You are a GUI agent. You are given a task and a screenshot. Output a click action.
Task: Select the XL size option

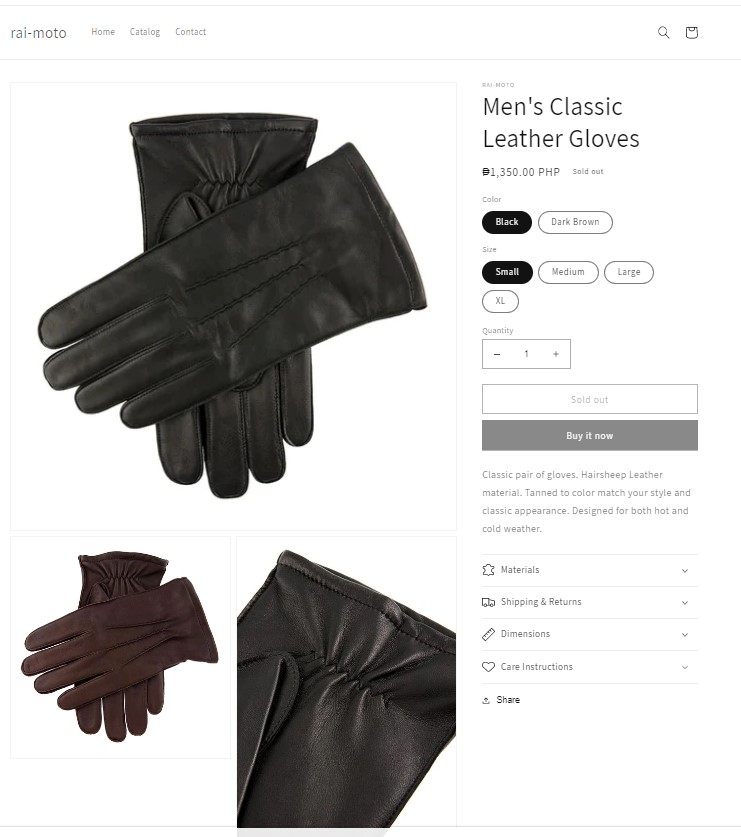(x=500, y=301)
